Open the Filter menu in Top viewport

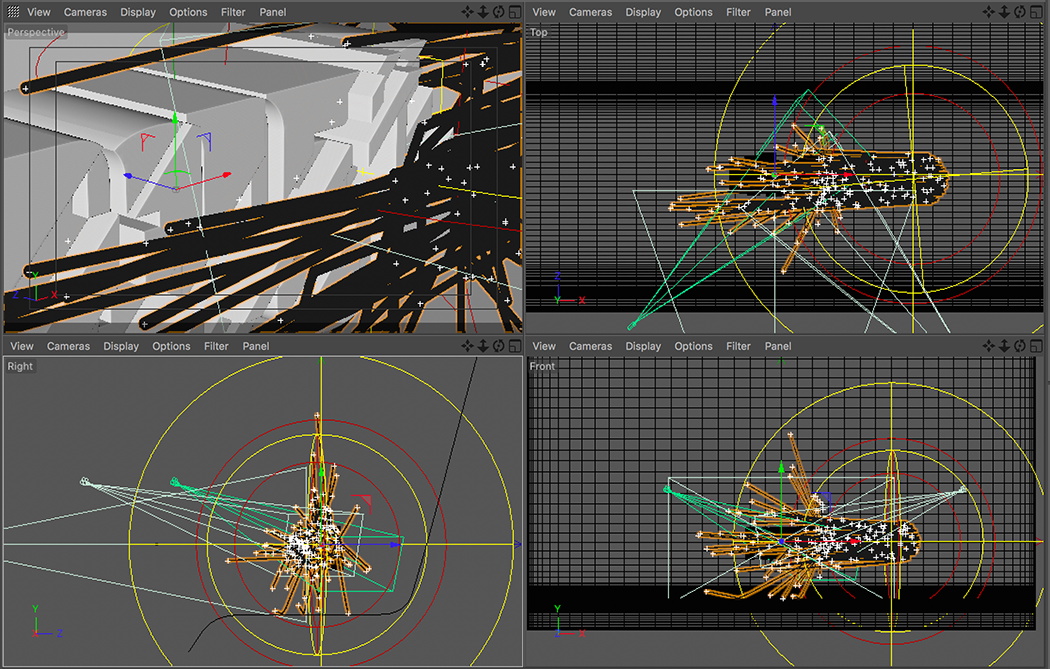pos(739,12)
